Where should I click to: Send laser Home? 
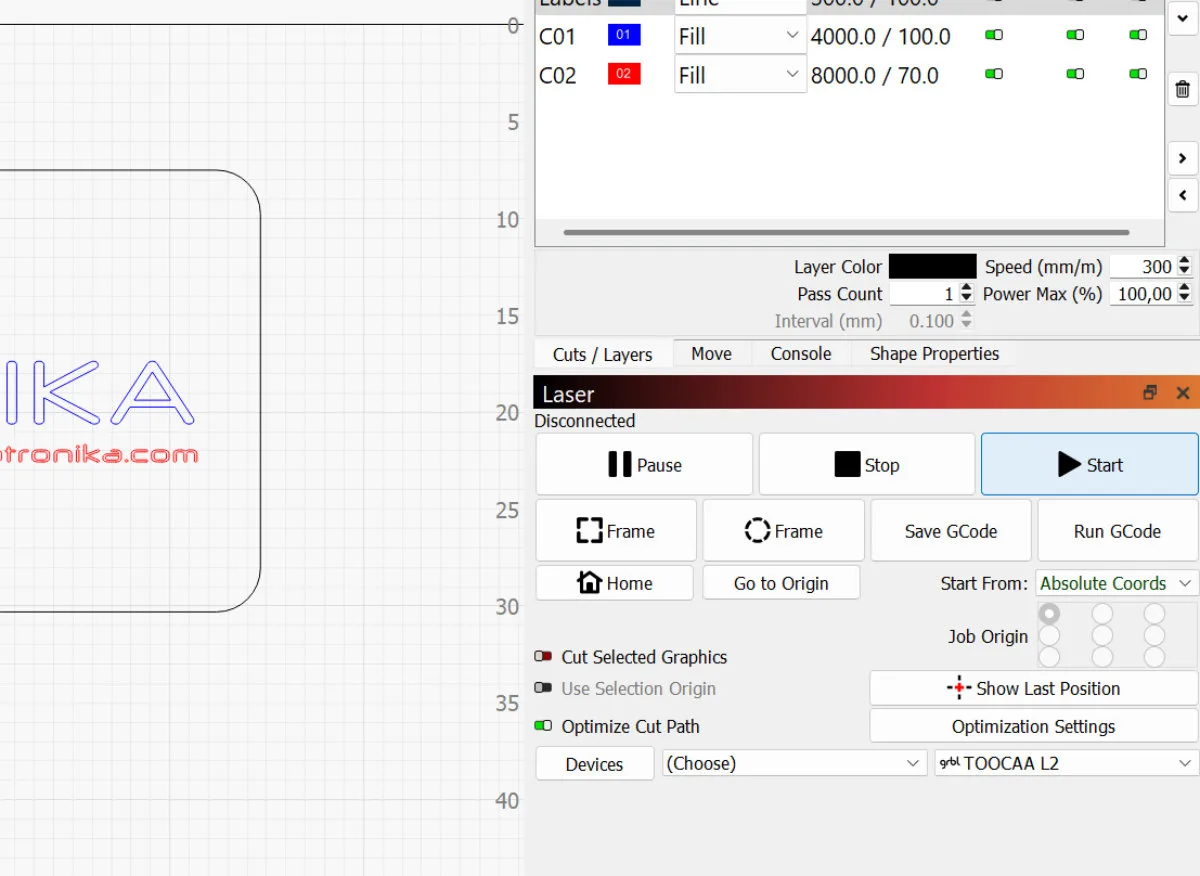pyautogui.click(x=614, y=583)
